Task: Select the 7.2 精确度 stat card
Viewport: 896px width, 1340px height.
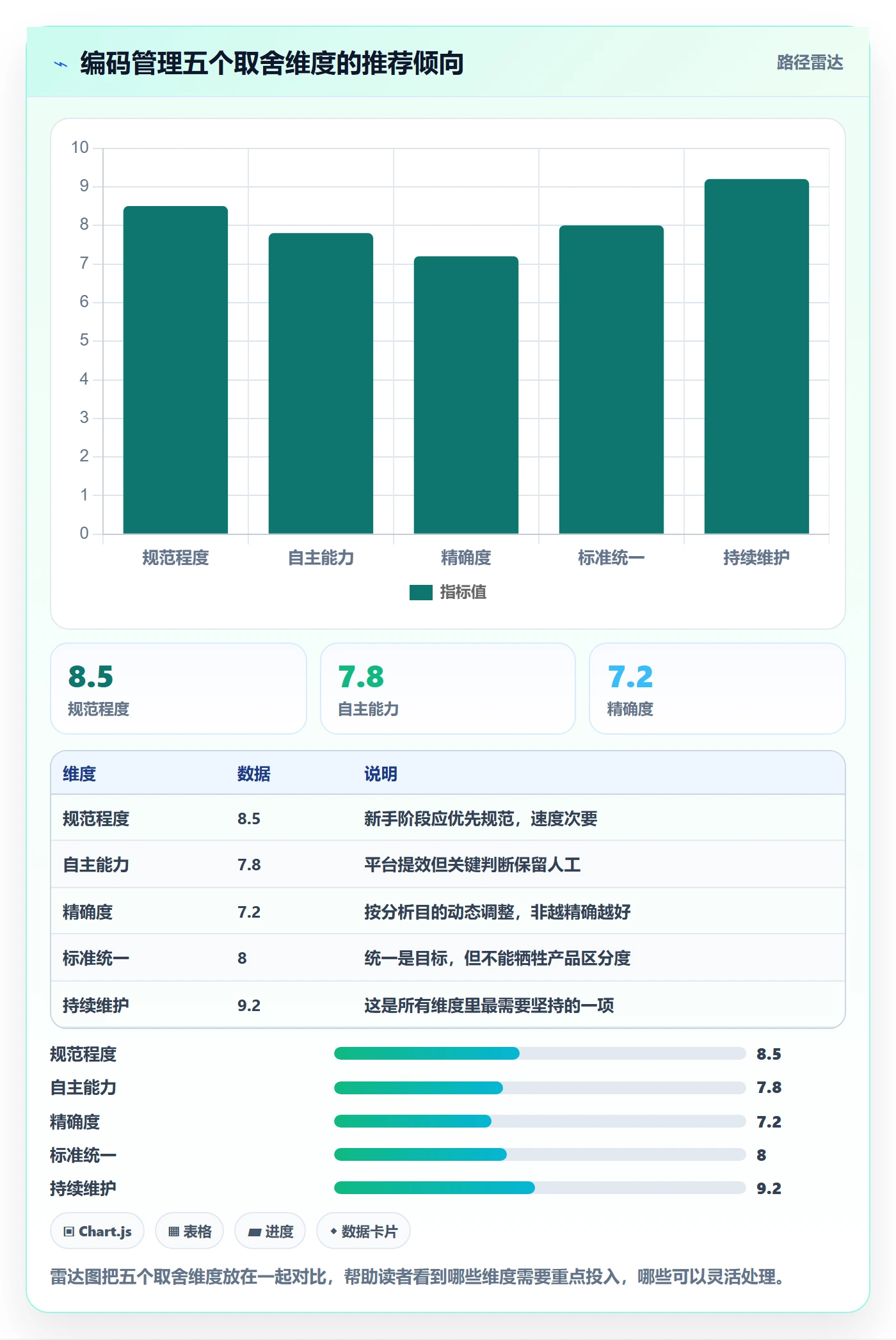Action: pyautogui.click(x=717, y=689)
